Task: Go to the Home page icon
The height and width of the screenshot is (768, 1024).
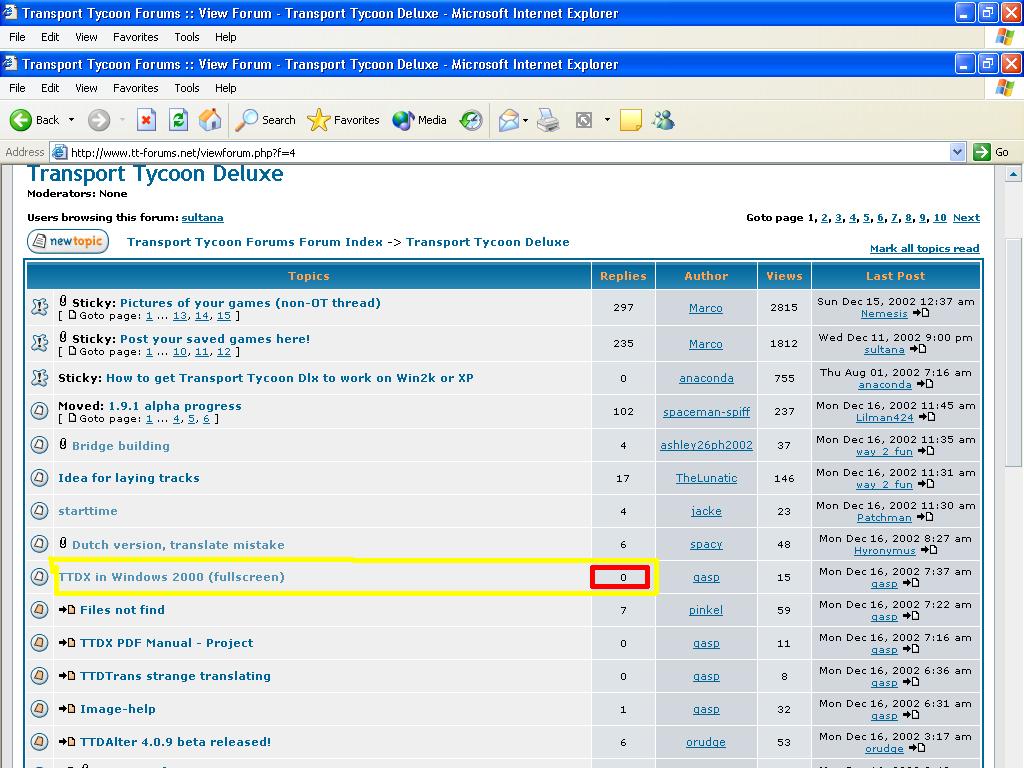Action: (x=210, y=120)
